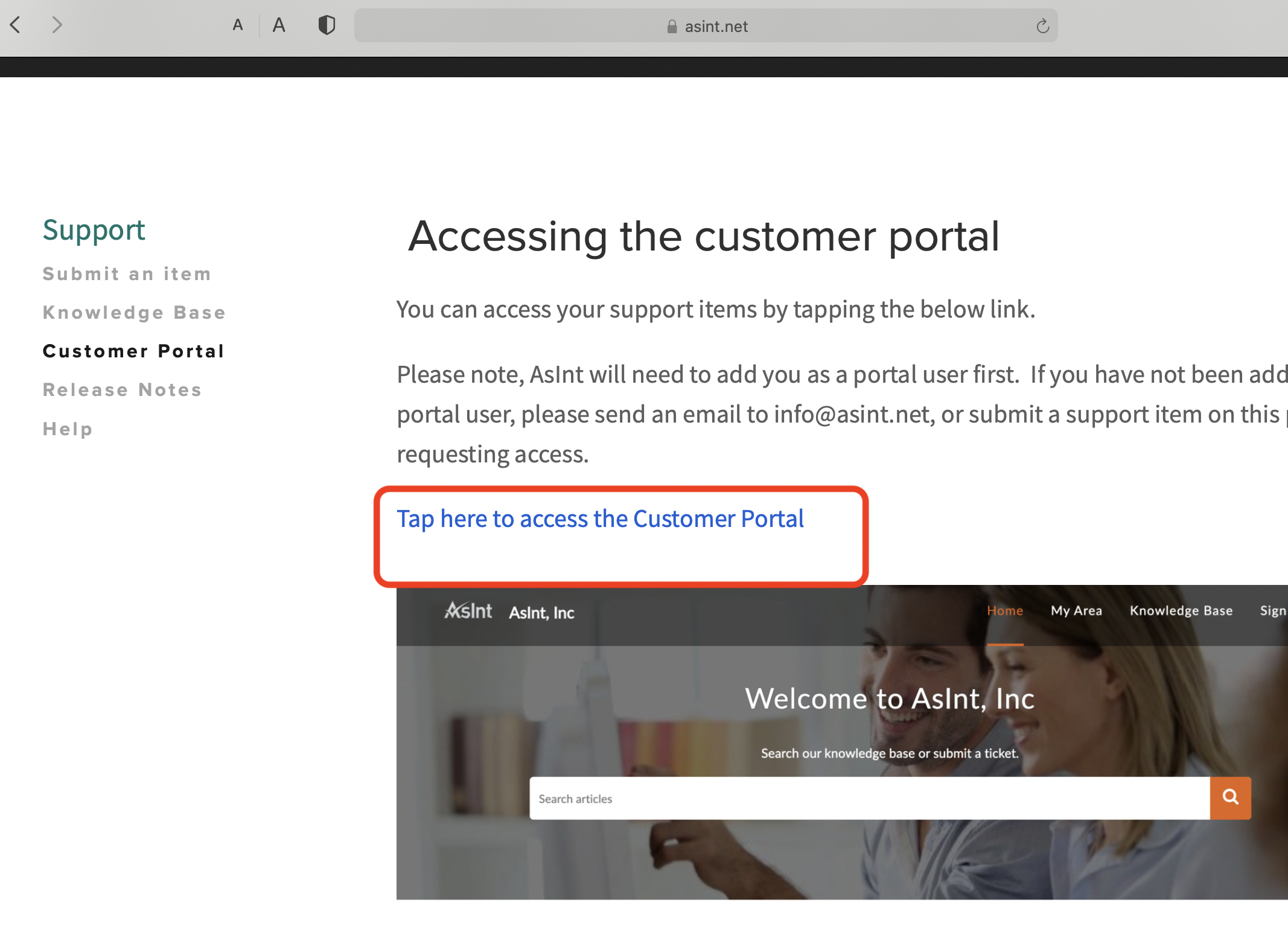Click the address bar lock icon
Image resolution: width=1288 pixels, height=926 pixels.
coord(672,27)
